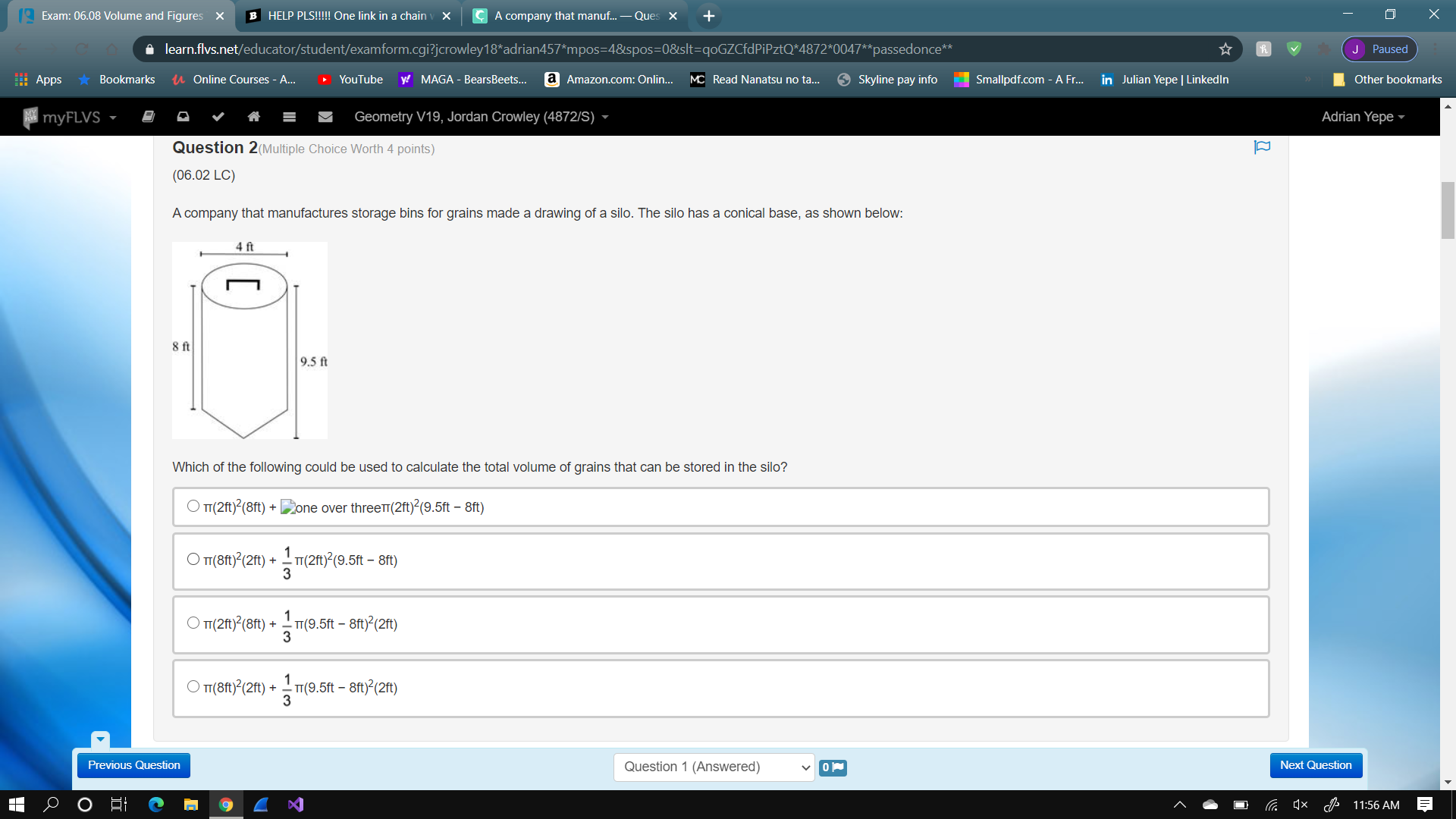Viewport: 1456px width, 819px height.
Task: Click the scrollbar up arrow
Action: (1448, 106)
